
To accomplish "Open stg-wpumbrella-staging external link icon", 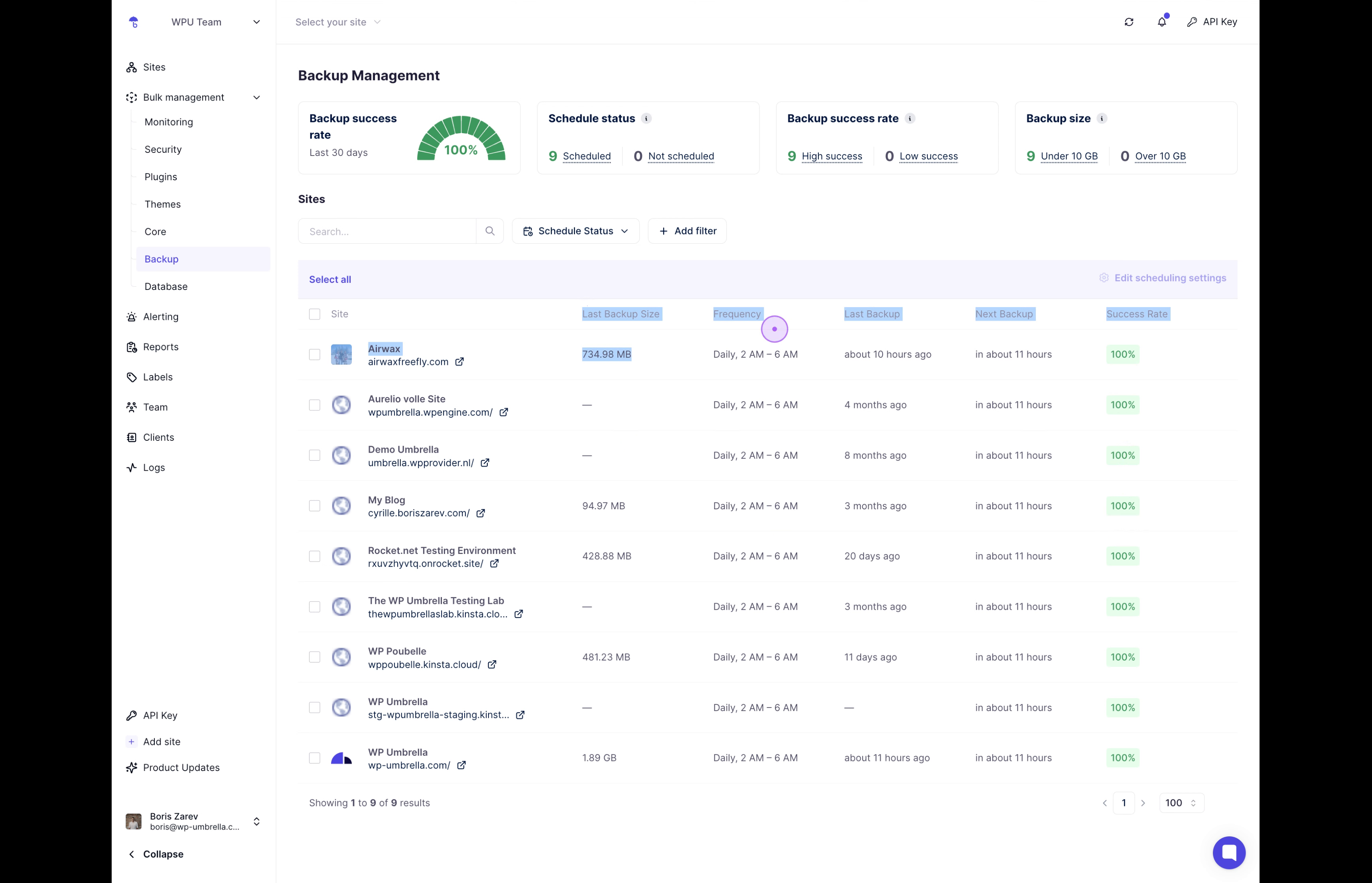I will pyautogui.click(x=520, y=715).
